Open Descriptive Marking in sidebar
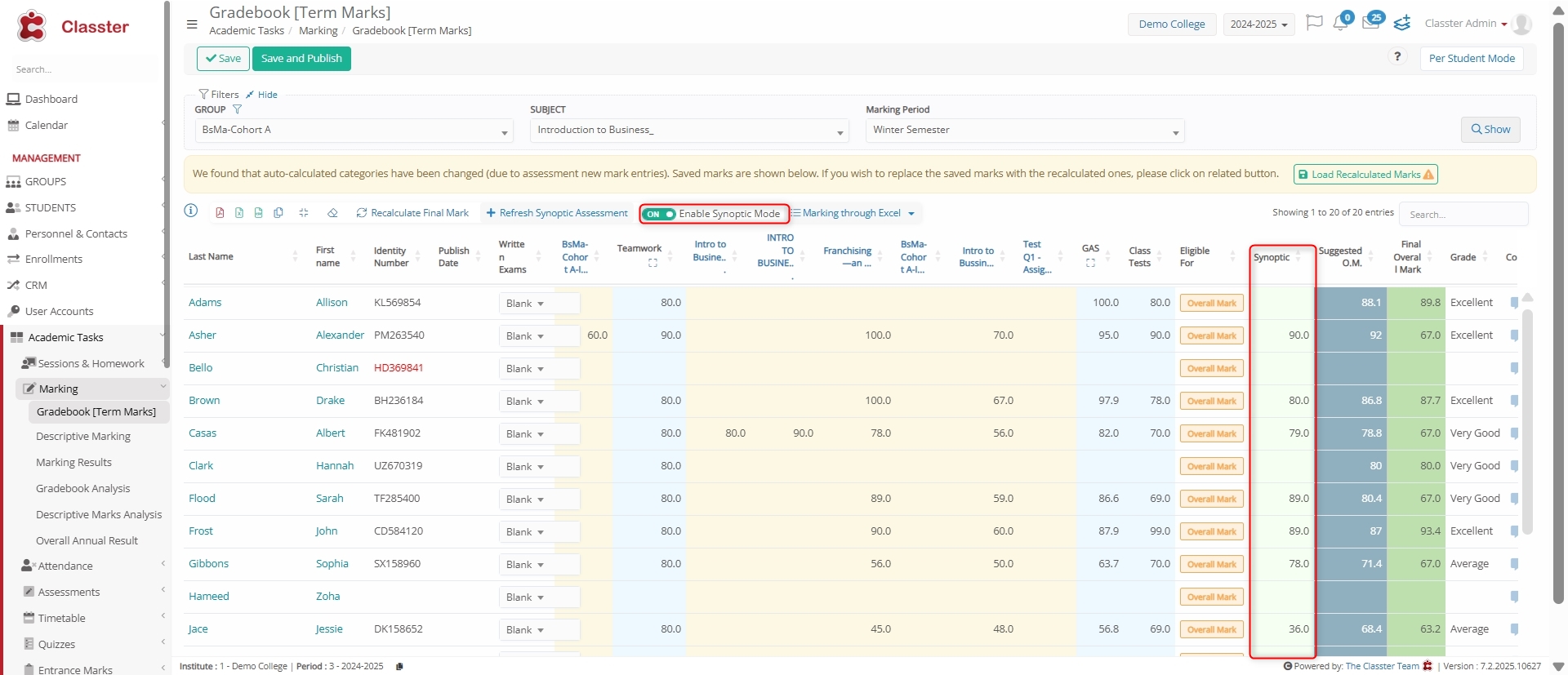The width and height of the screenshot is (1568, 675). [x=82, y=436]
